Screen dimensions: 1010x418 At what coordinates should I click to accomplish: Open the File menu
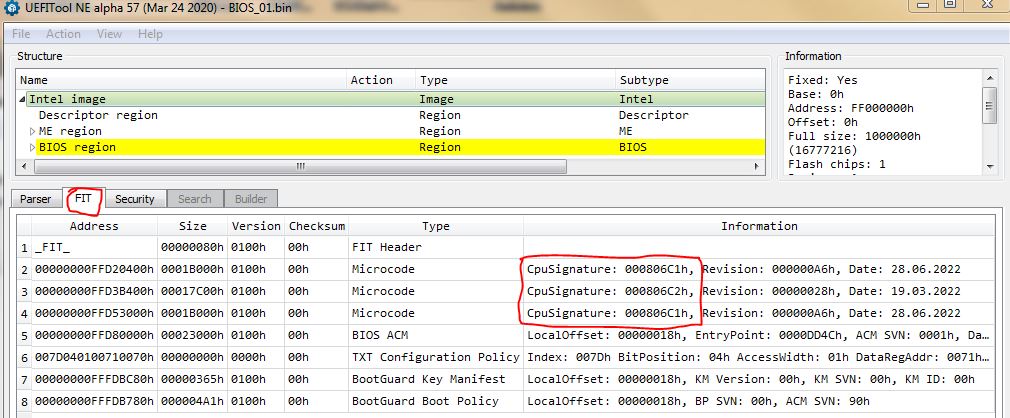[21, 34]
